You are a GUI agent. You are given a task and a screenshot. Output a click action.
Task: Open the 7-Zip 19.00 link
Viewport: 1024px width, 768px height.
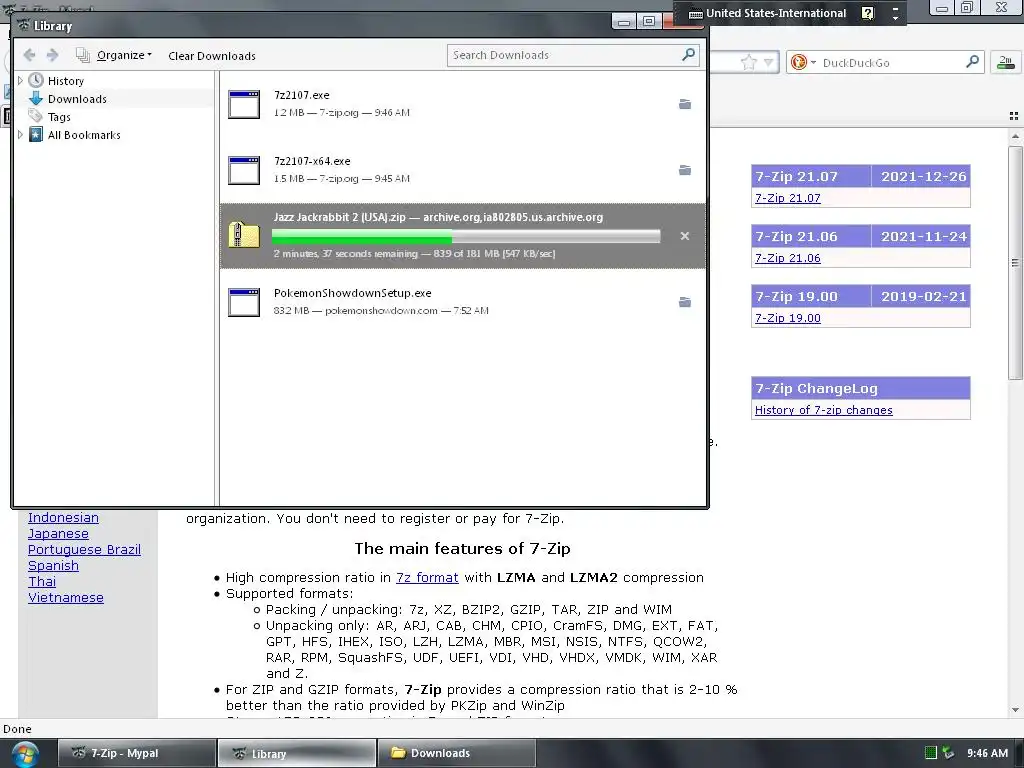click(x=788, y=318)
